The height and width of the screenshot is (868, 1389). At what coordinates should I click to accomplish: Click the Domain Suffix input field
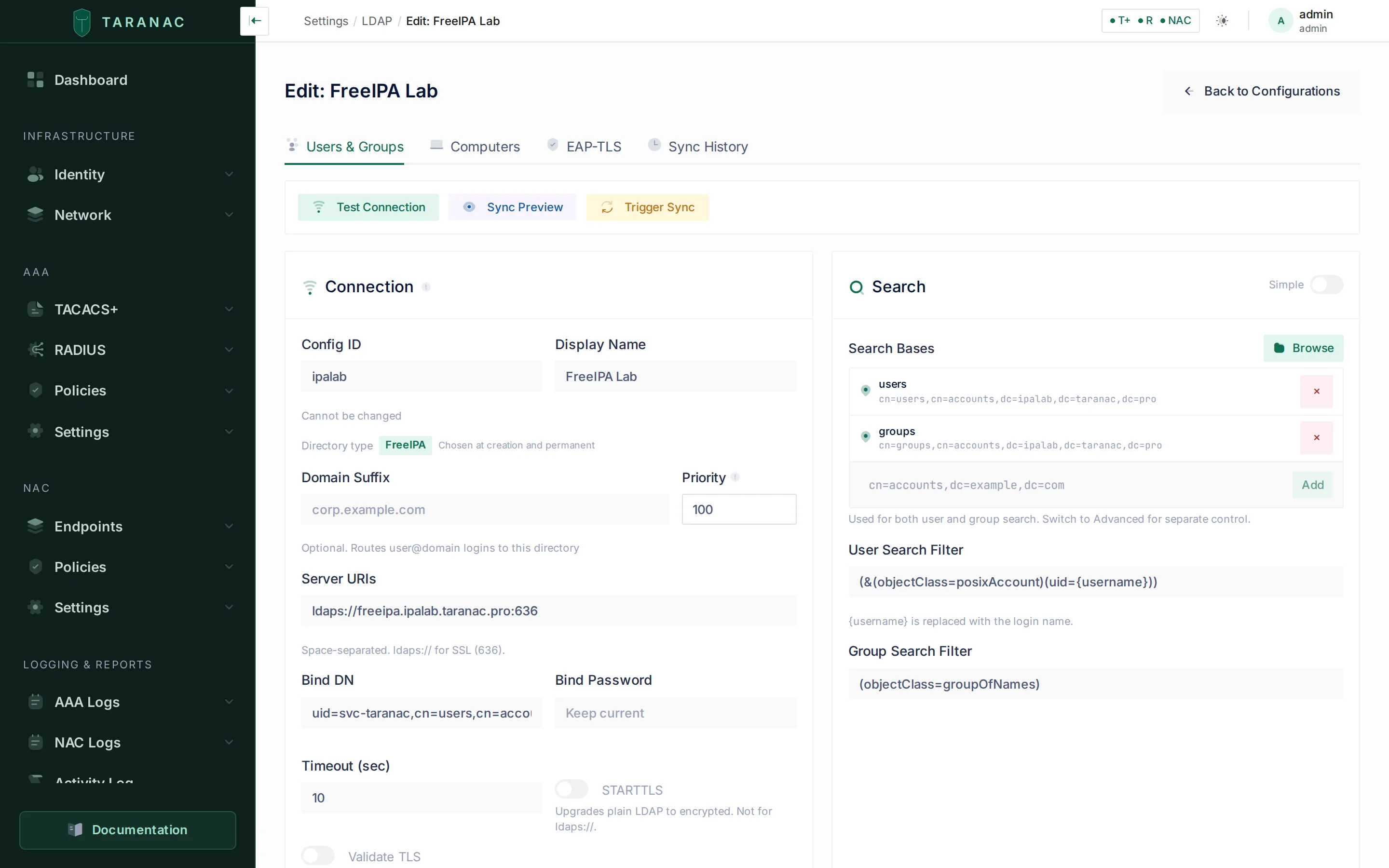[485, 509]
